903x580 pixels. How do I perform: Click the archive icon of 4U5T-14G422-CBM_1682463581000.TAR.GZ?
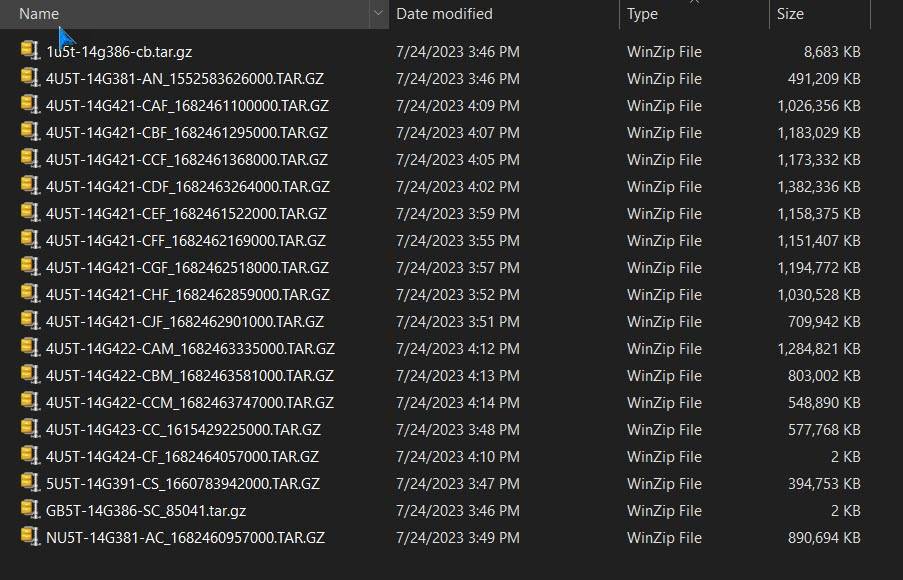click(x=30, y=374)
